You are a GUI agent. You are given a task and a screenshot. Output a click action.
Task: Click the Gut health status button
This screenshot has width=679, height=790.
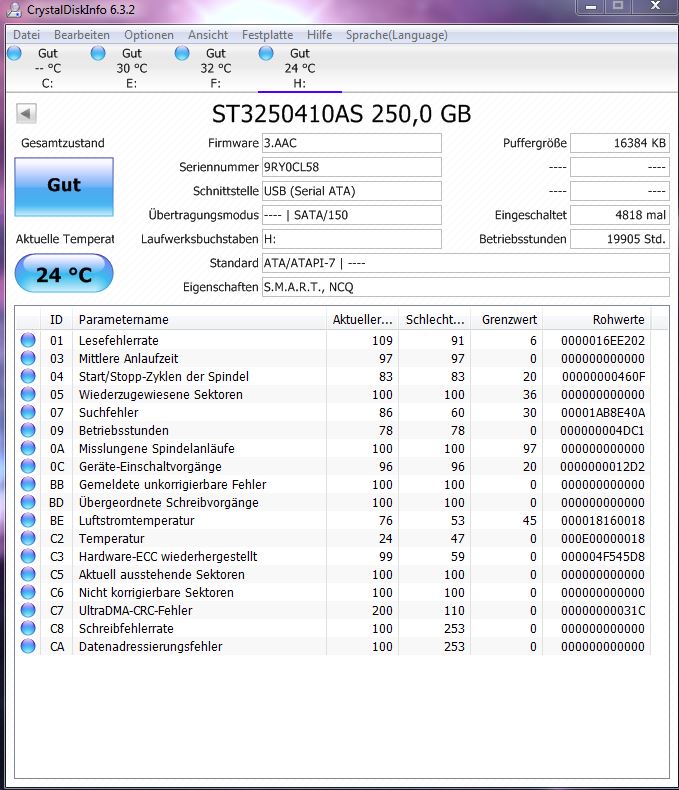point(64,187)
